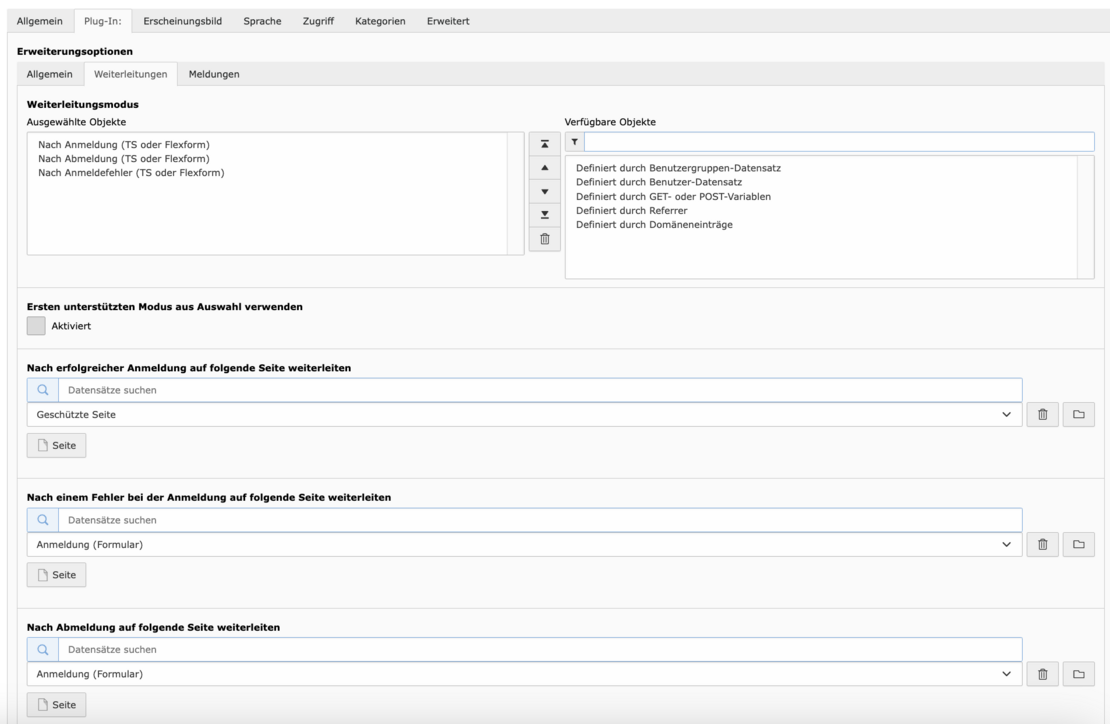Remove Geschützte Seite with trash icon
This screenshot has height=724, width=1110.
click(1041, 414)
